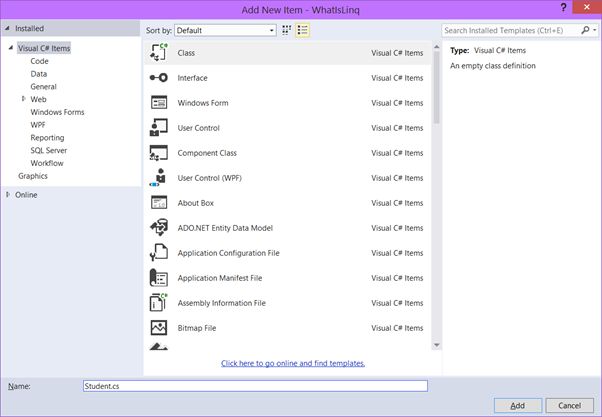The width and height of the screenshot is (602, 417).
Task: Click the search magnifier icon
Action: [x=585, y=30]
